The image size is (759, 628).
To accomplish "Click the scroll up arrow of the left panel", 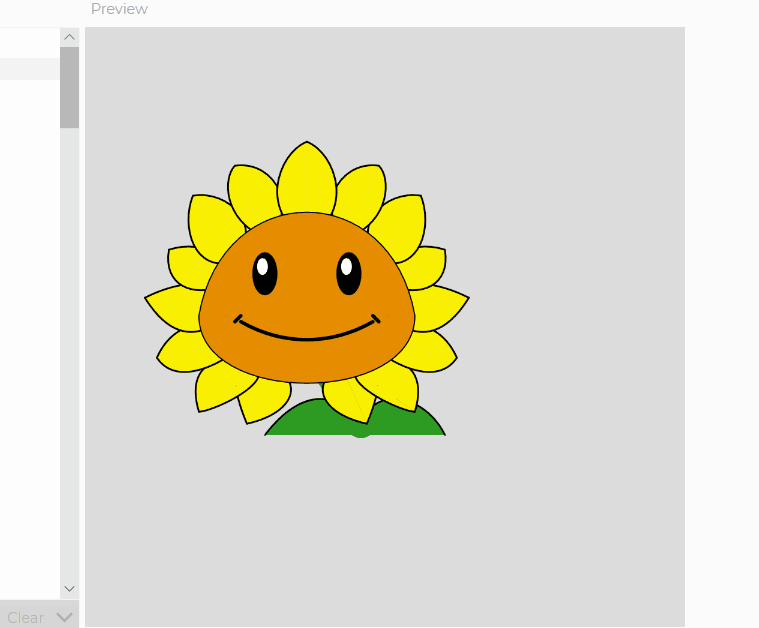I will pyautogui.click(x=69, y=37).
